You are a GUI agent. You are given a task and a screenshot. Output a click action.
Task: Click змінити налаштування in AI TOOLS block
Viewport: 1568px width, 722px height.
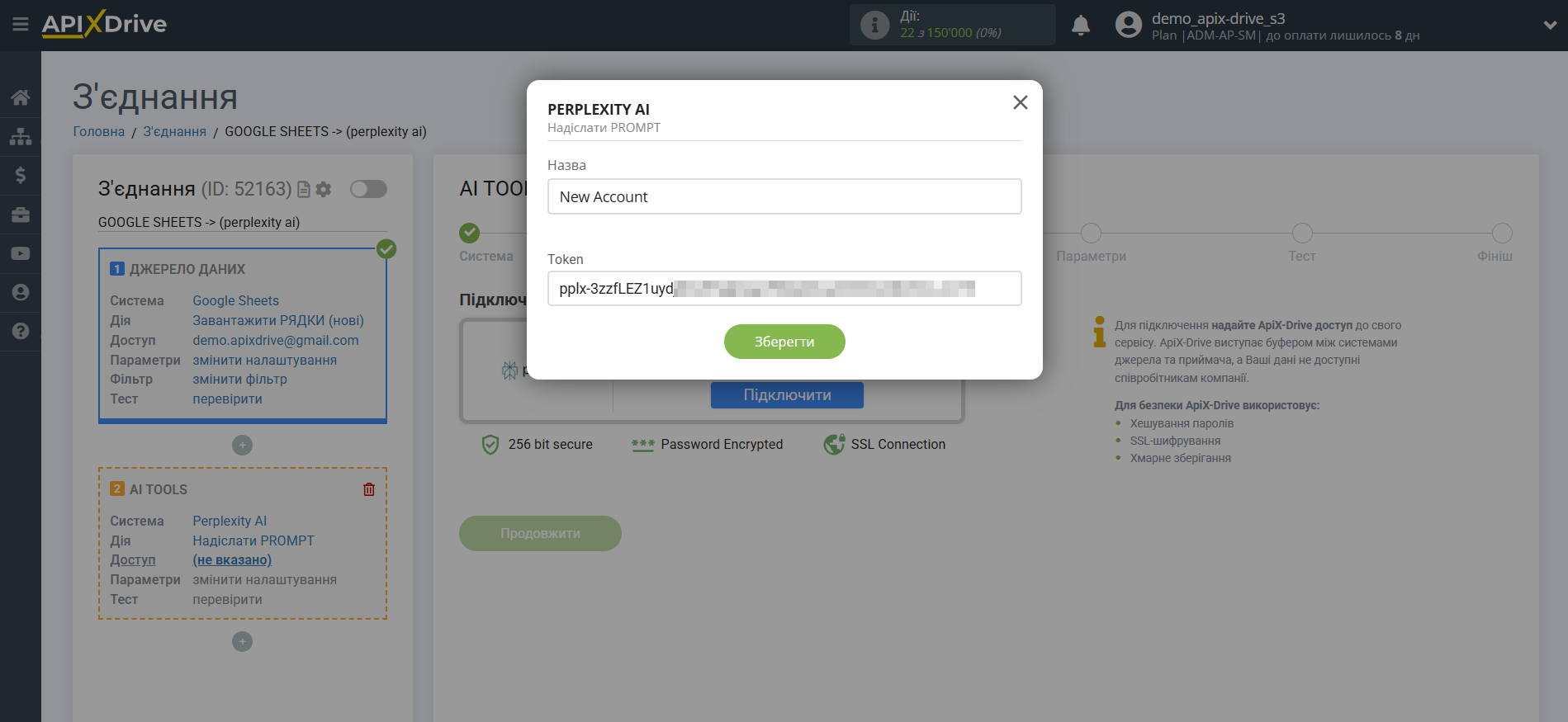point(265,579)
